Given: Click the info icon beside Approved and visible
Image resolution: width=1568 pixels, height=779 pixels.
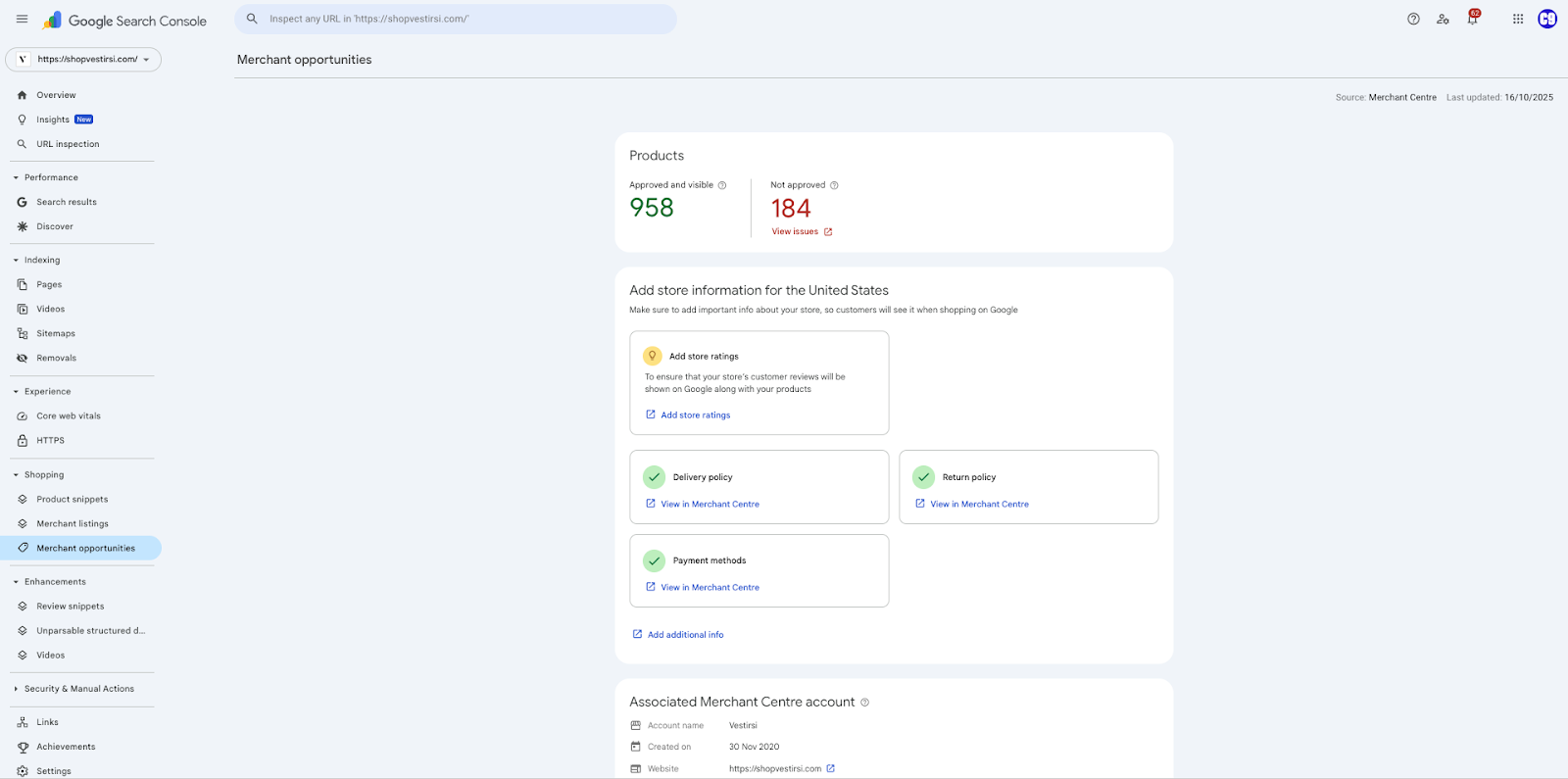Looking at the screenshot, I should [x=722, y=185].
